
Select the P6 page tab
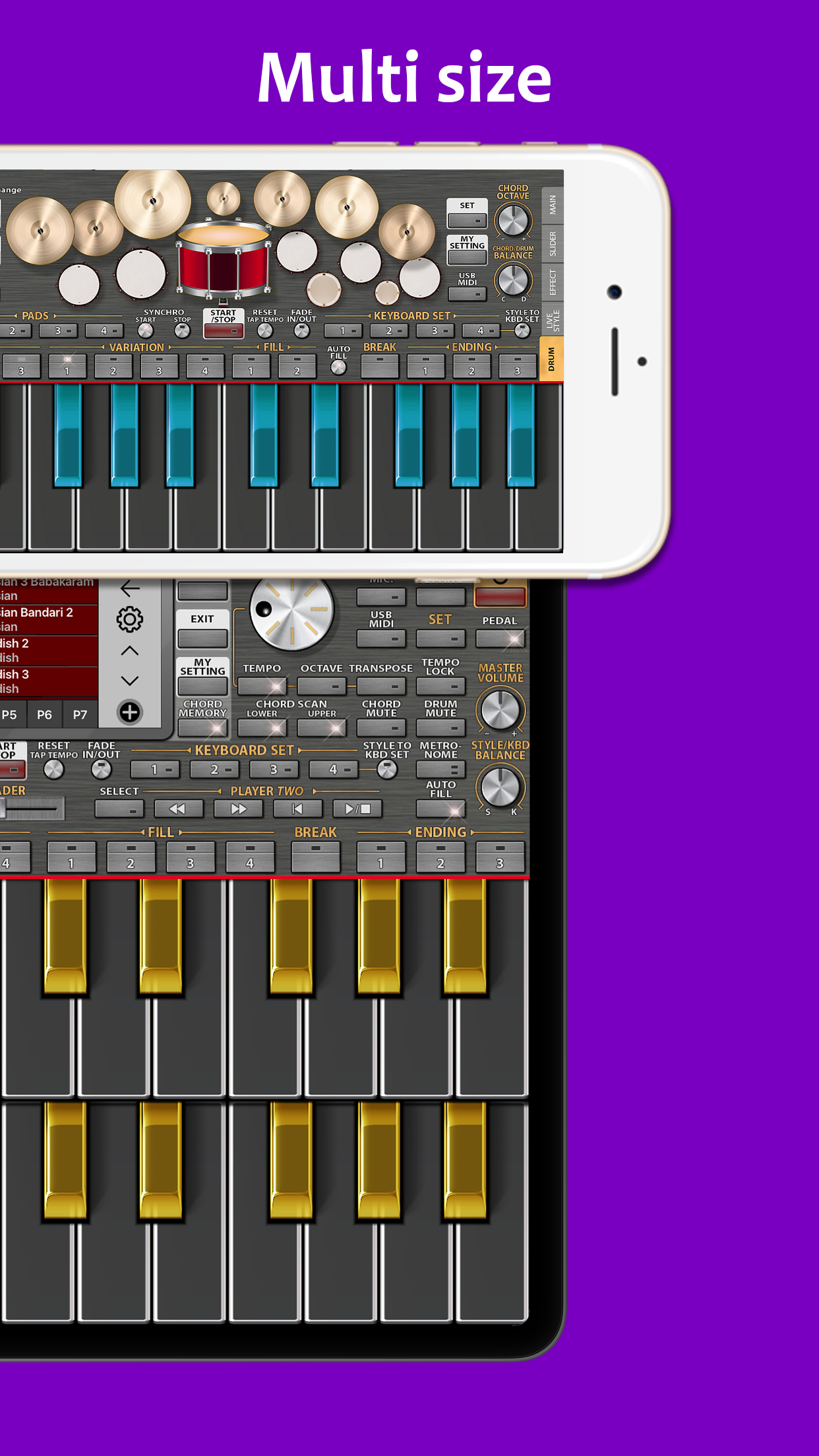(x=44, y=715)
